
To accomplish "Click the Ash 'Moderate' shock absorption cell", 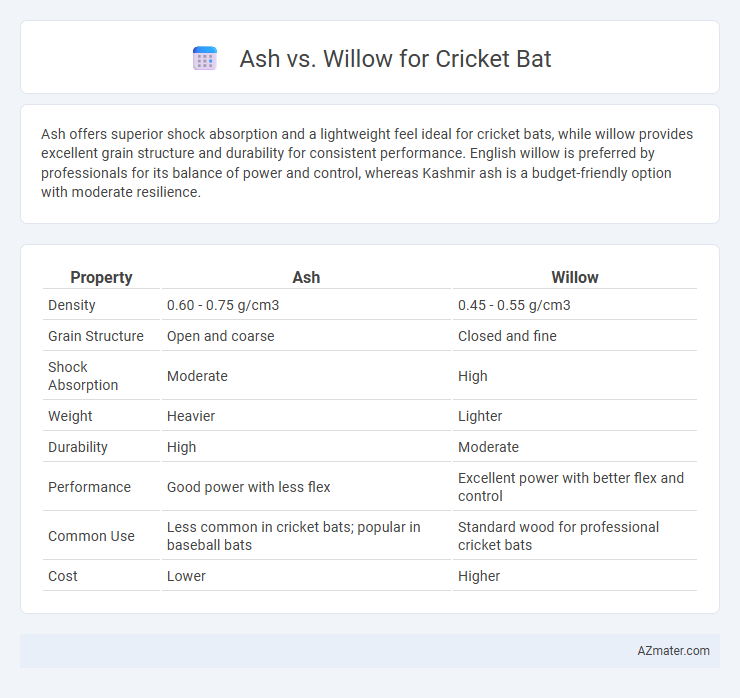I will click(x=197, y=376).
